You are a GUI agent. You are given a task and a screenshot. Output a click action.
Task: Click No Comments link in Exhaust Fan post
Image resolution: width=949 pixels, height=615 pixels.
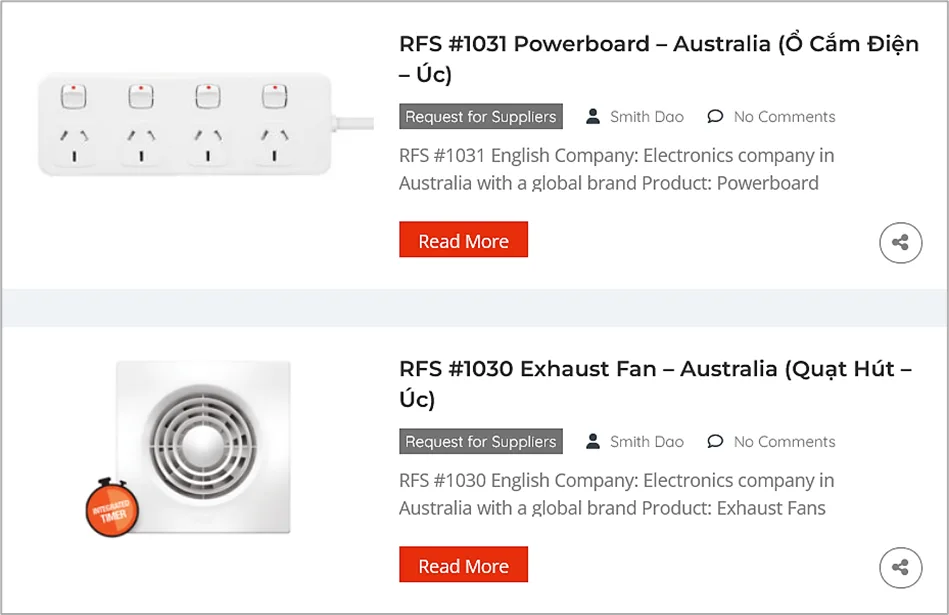(x=784, y=441)
